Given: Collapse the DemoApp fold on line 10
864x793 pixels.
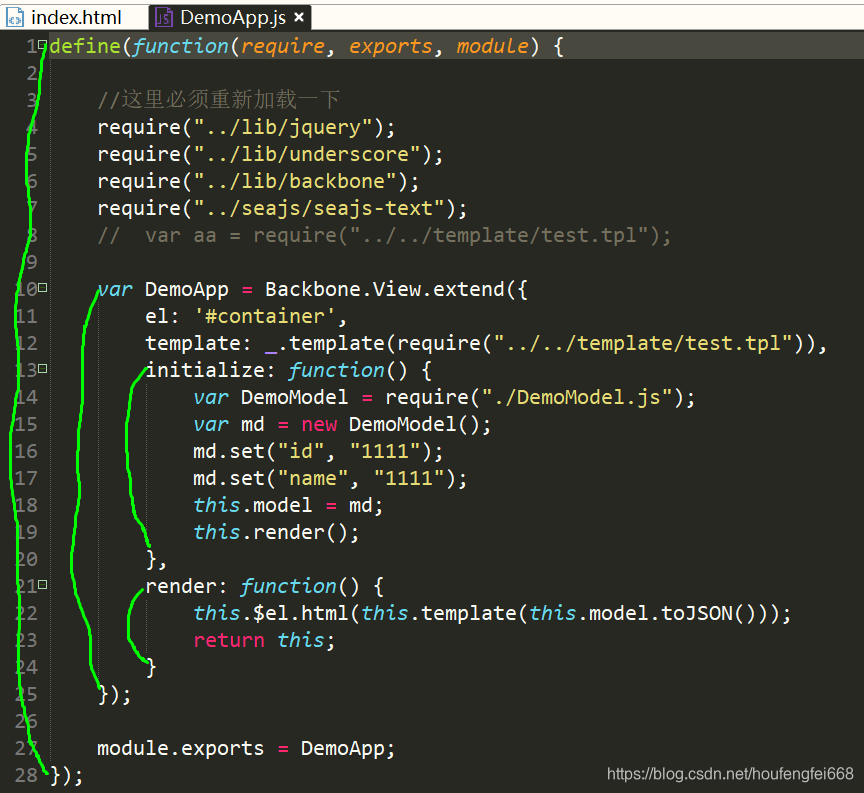Looking at the screenshot, I should (x=43, y=288).
